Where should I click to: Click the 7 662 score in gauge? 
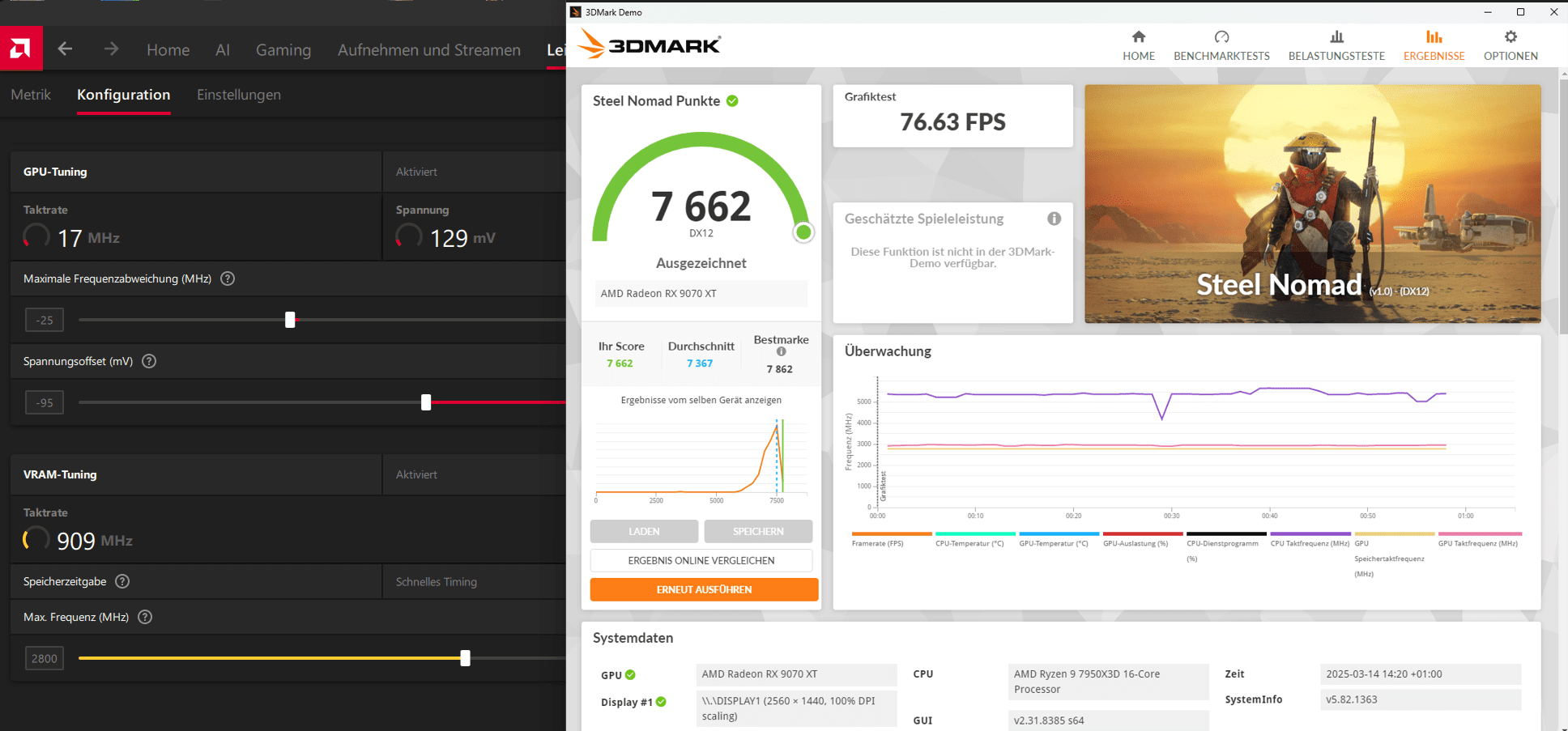[x=701, y=206]
